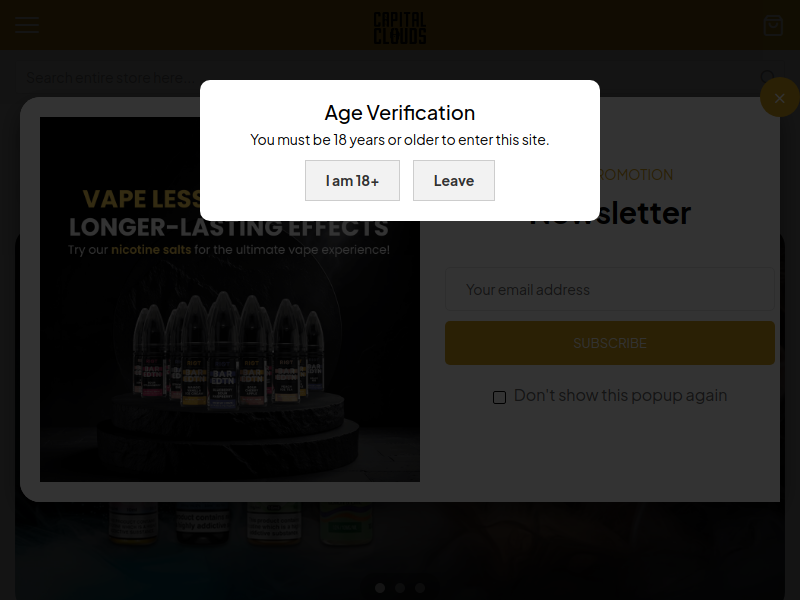Open the shopping cart

pos(773,25)
